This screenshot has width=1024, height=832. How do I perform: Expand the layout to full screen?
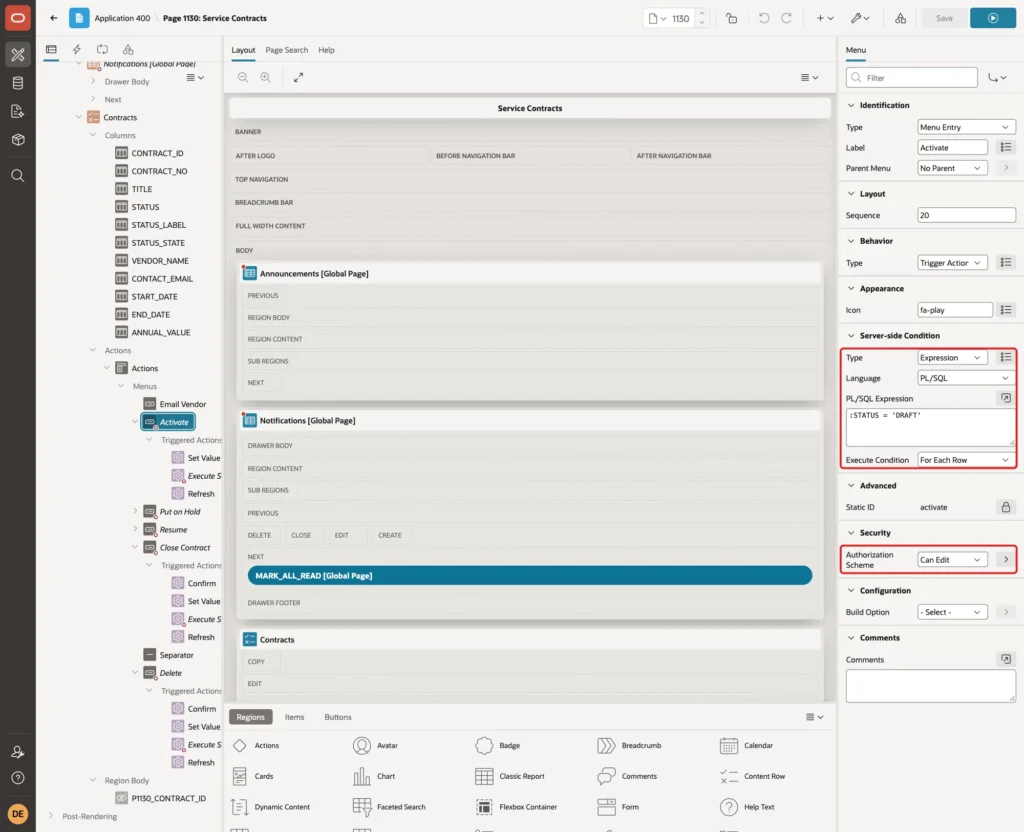point(298,78)
